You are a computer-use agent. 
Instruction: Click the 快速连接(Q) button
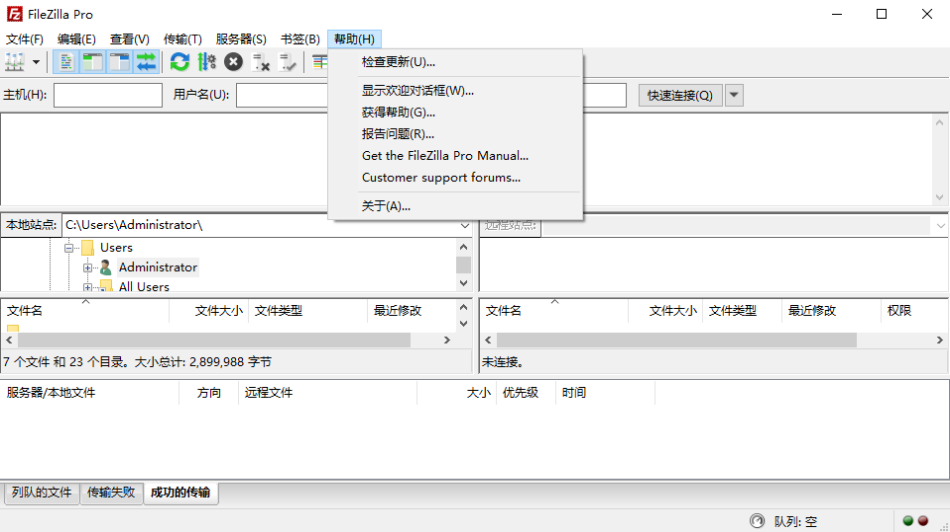(680, 95)
